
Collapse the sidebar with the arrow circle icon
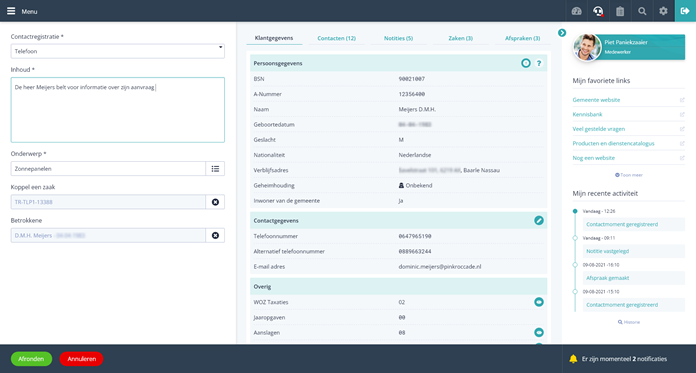click(x=562, y=33)
